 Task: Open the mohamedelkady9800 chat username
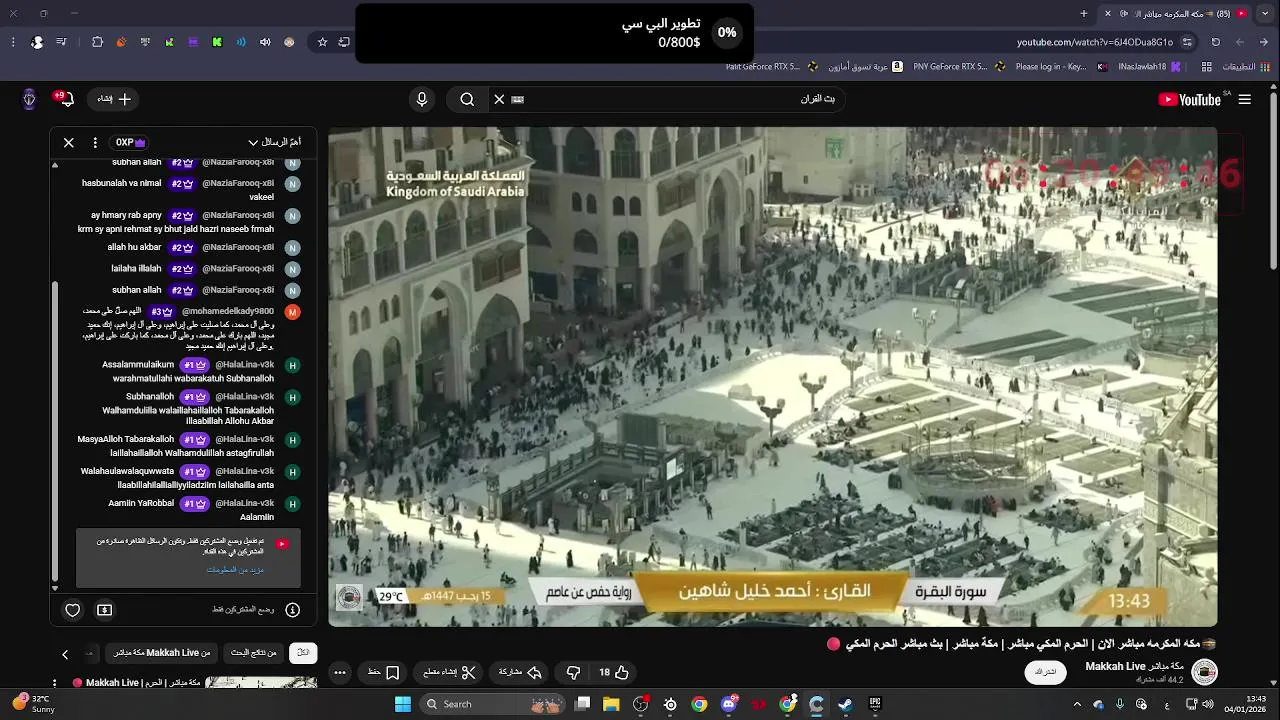click(x=228, y=312)
